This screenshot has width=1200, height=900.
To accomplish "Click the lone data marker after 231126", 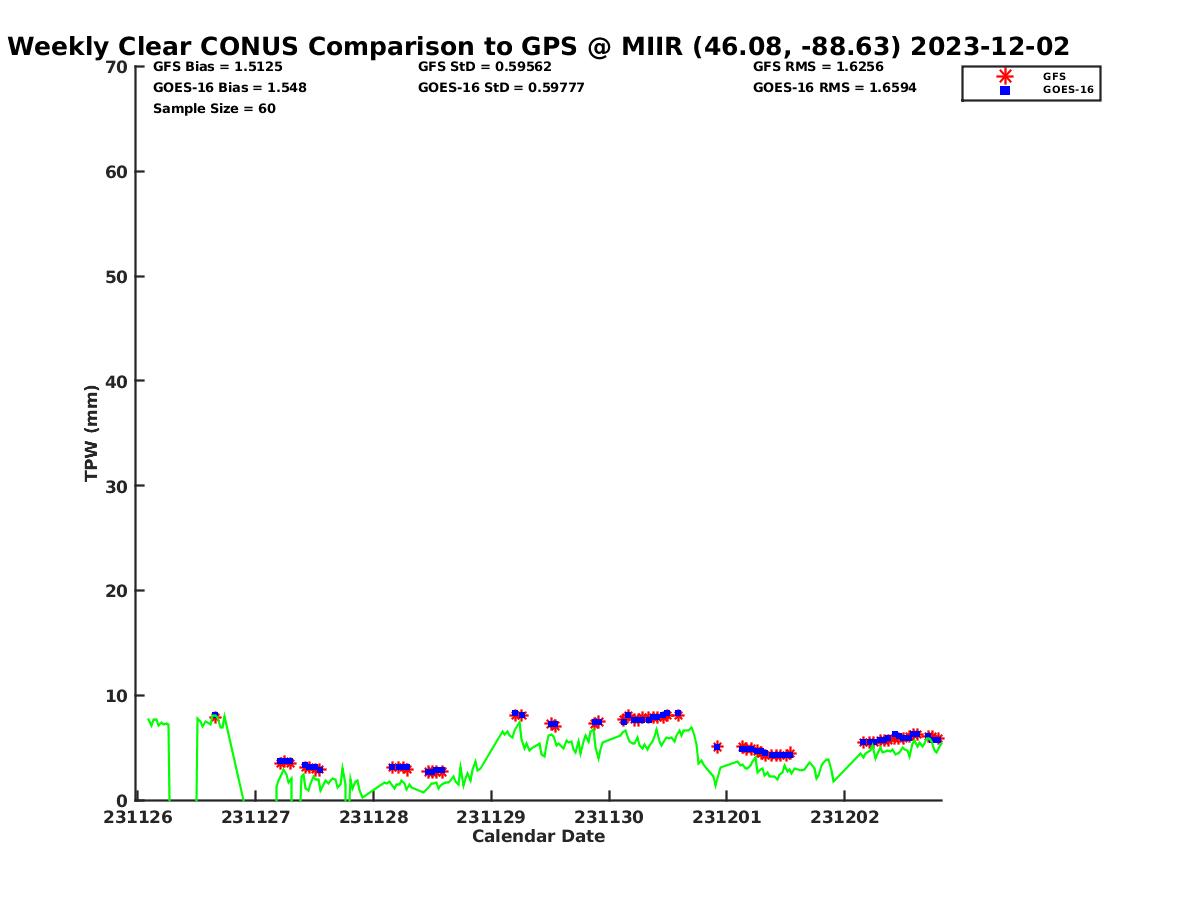I will (x=215, y=717).
